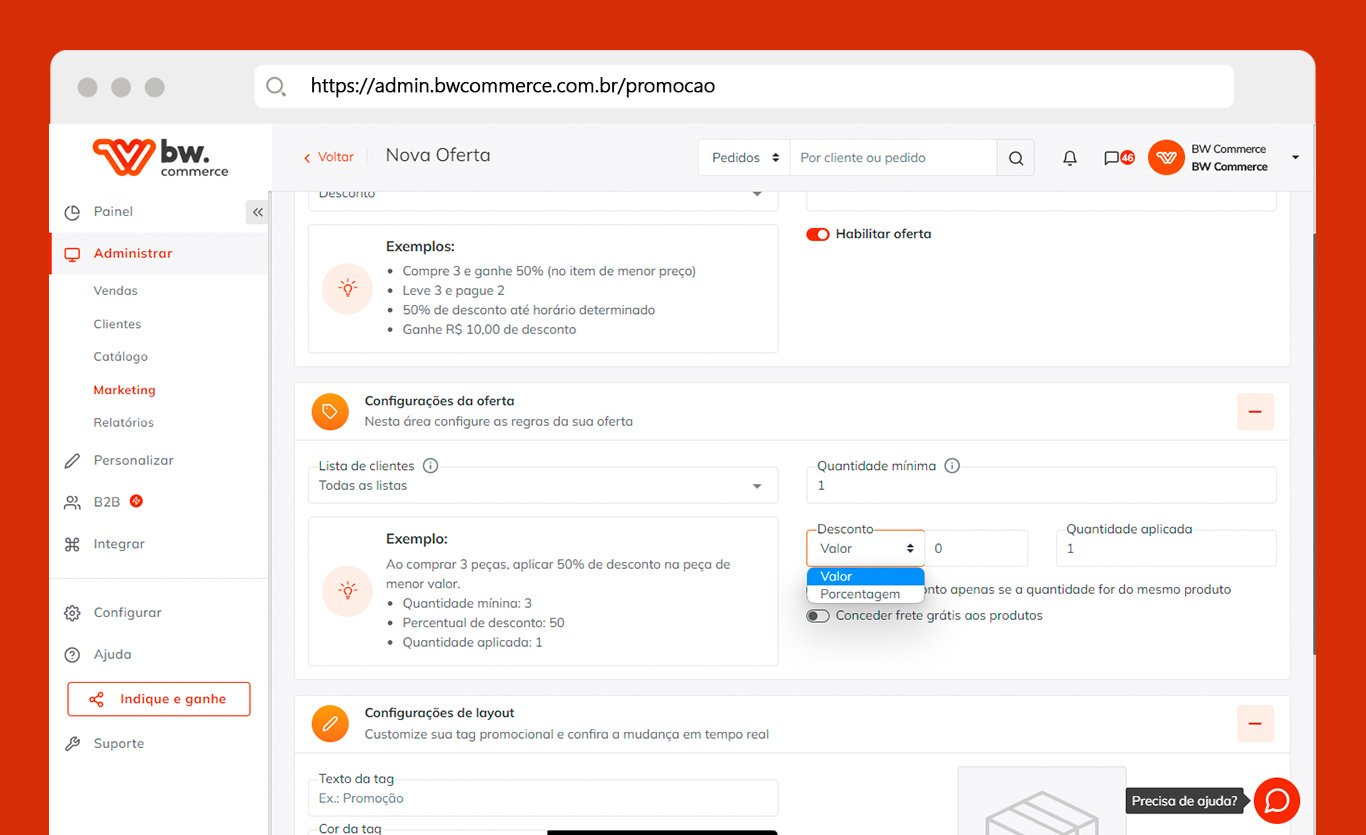The width and height of the screenshot is (1366, 835).
Task: Choose Valor in the discount dropdown list
Action: (x=866, y=576)
